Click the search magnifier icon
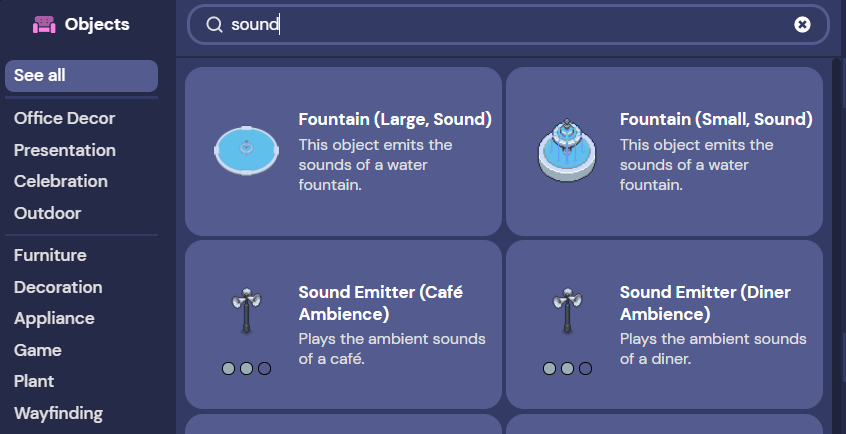Viewport: 846px width, 434px height. coord(214,24)
